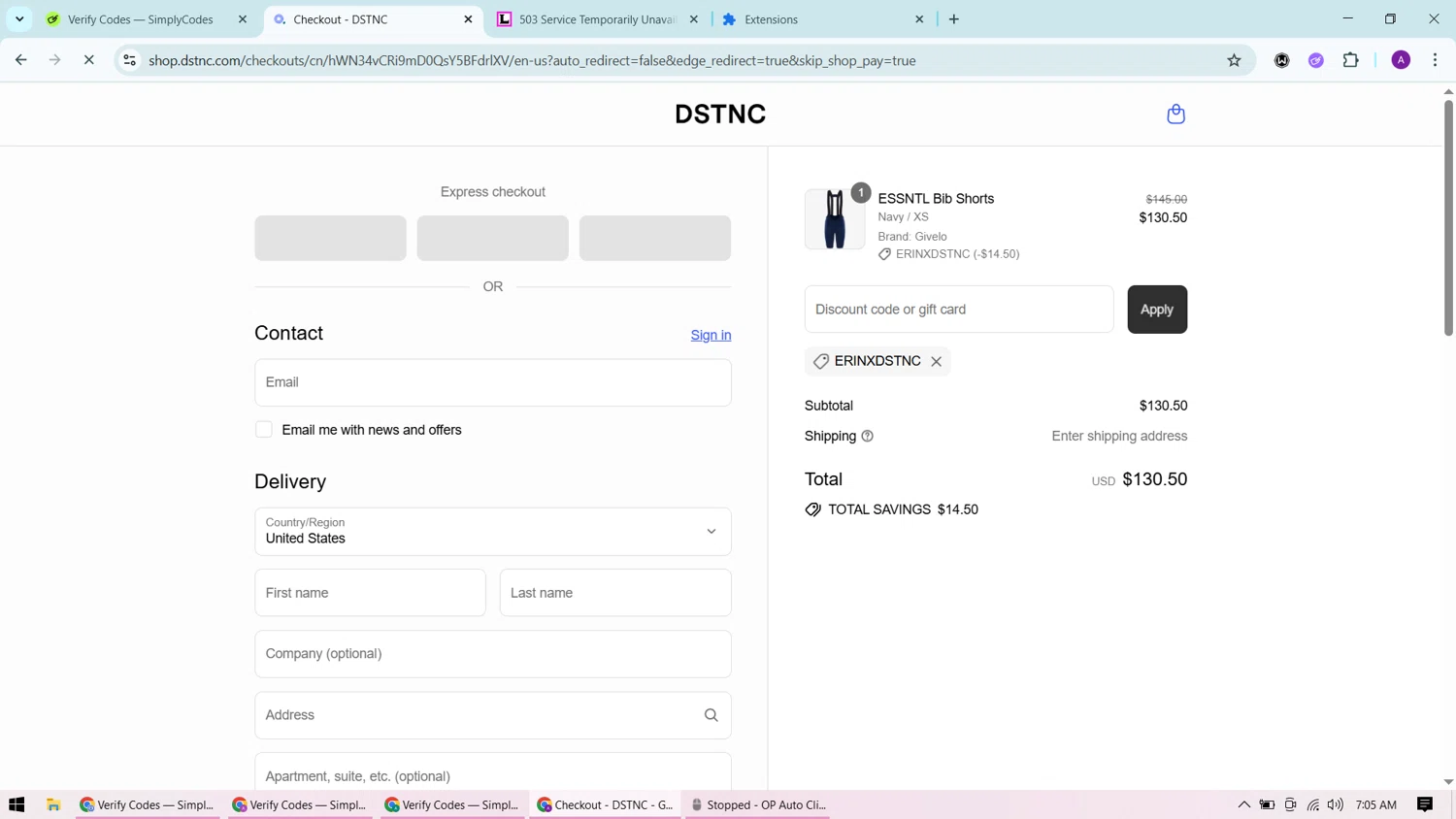Open the Chrome profile avatar
This screenshot has height=819, width=1456.
pyautogui.click(x=1401, y=60)
